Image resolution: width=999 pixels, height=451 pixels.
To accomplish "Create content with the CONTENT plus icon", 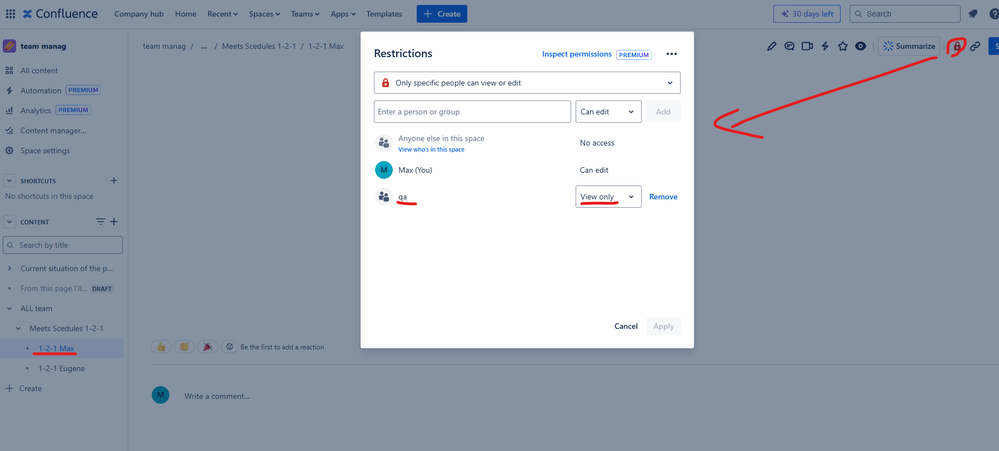I will click(x=114, y=222).
